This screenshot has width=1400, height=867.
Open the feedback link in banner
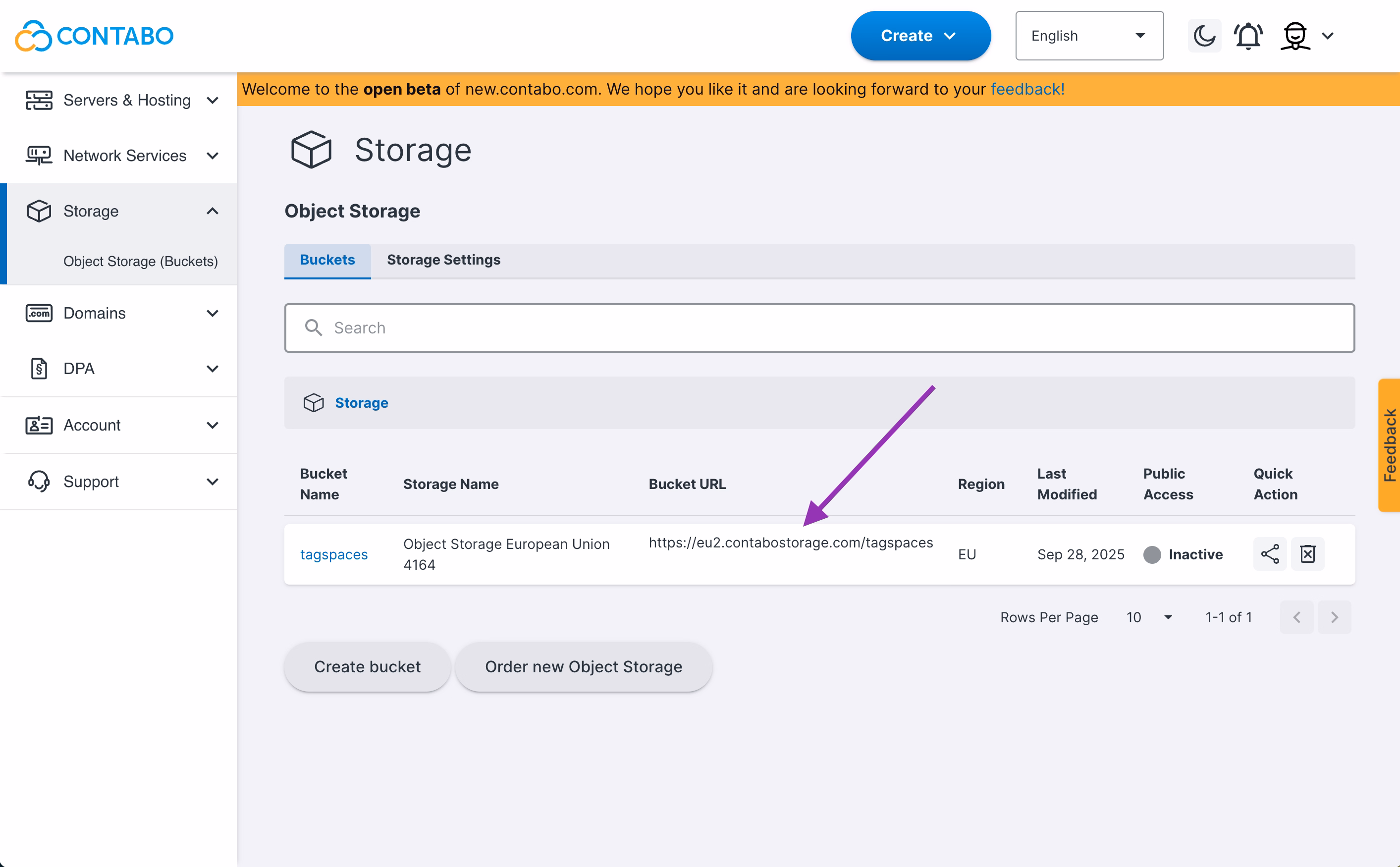pos(1027,89)
